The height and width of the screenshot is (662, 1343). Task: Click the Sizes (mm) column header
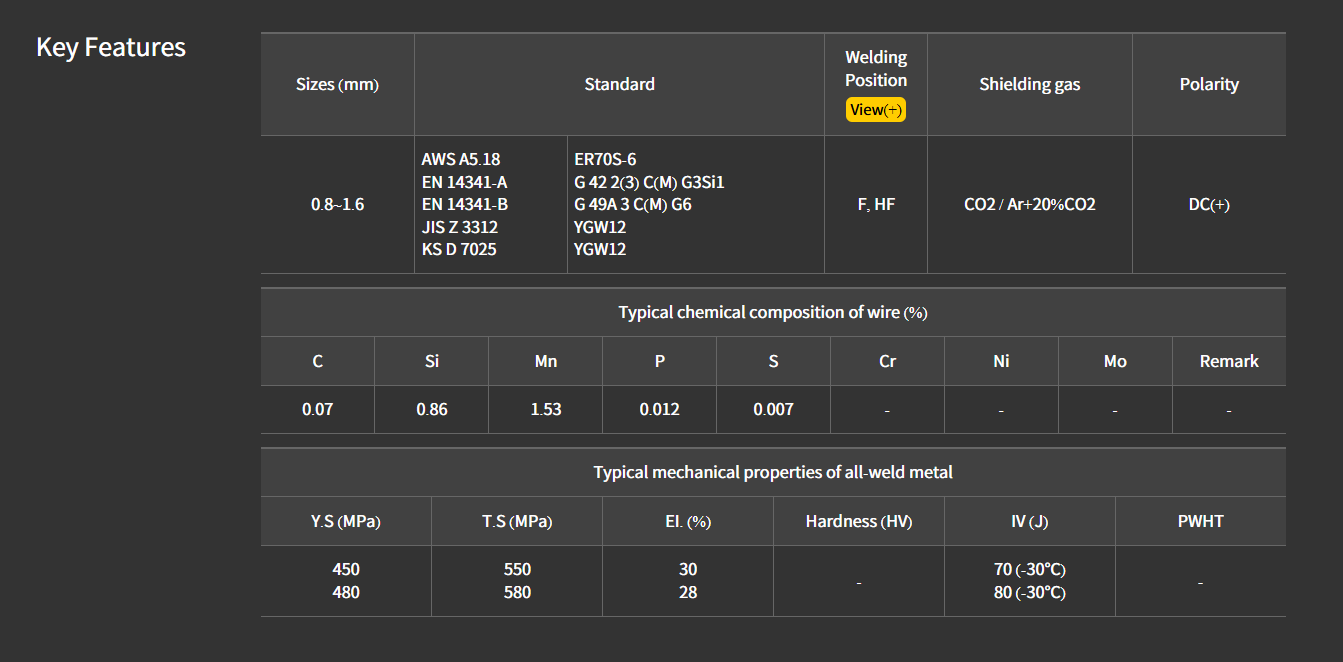pyautogui.click(x=337, y=85)
